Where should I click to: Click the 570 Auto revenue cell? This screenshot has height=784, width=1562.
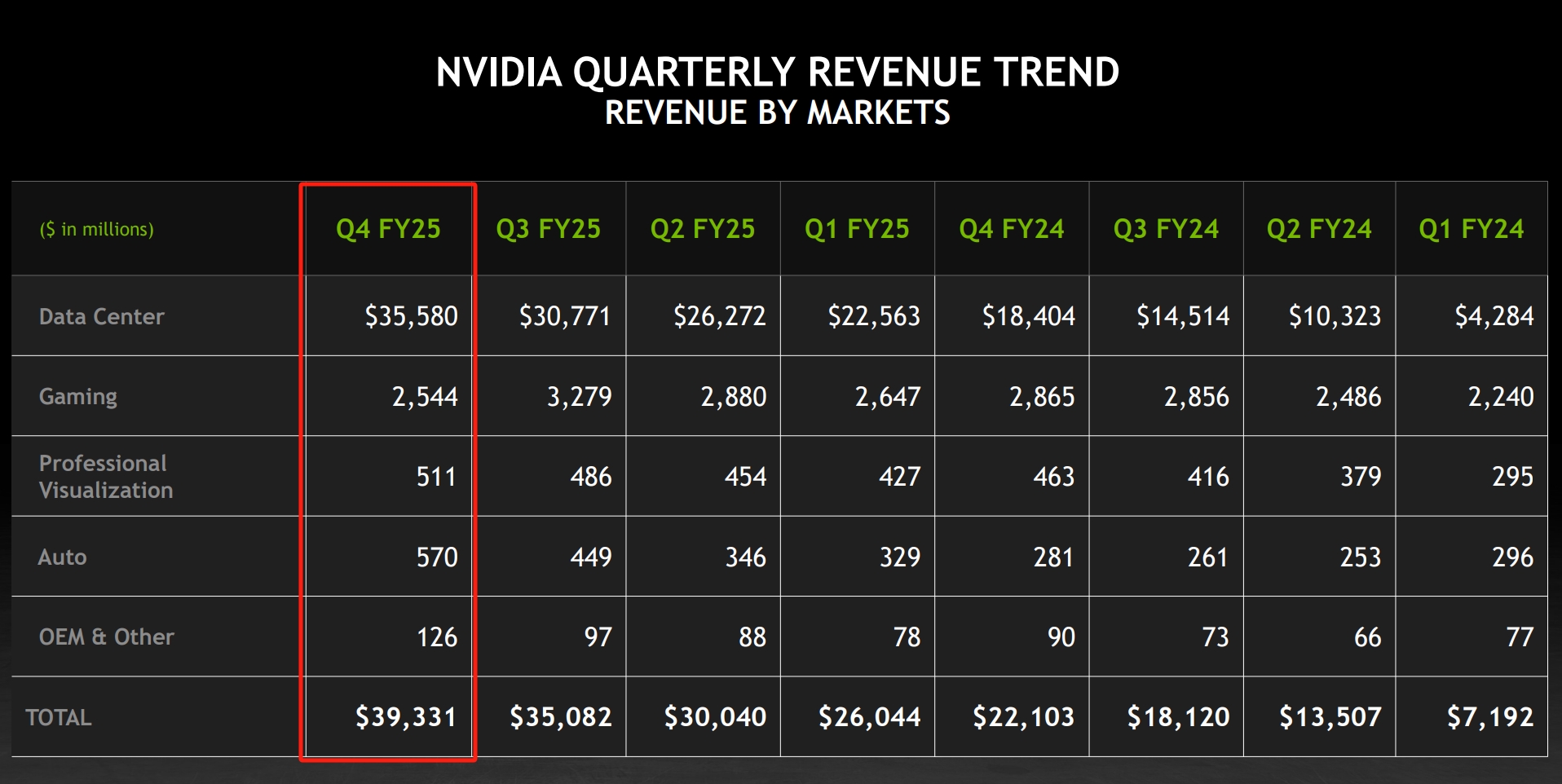(x=437, y=557)
